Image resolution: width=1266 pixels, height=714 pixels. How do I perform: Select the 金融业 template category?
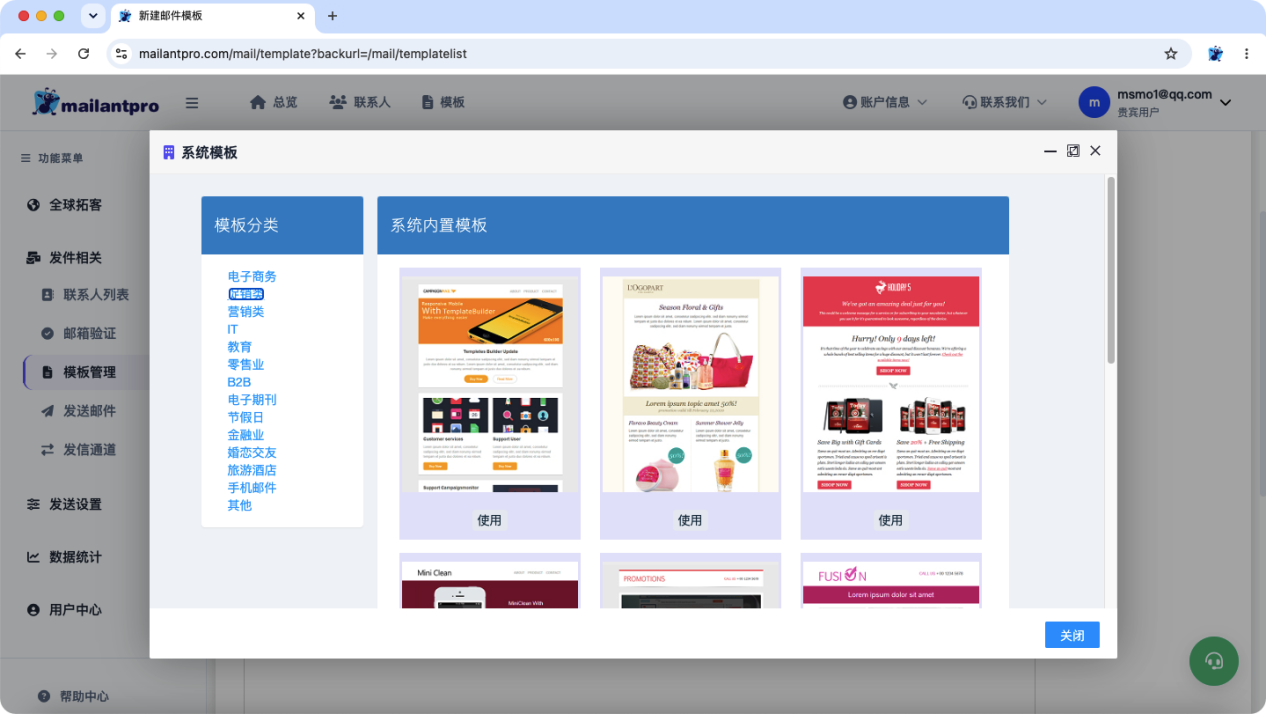pyautogui.click(x=246, y=435)
